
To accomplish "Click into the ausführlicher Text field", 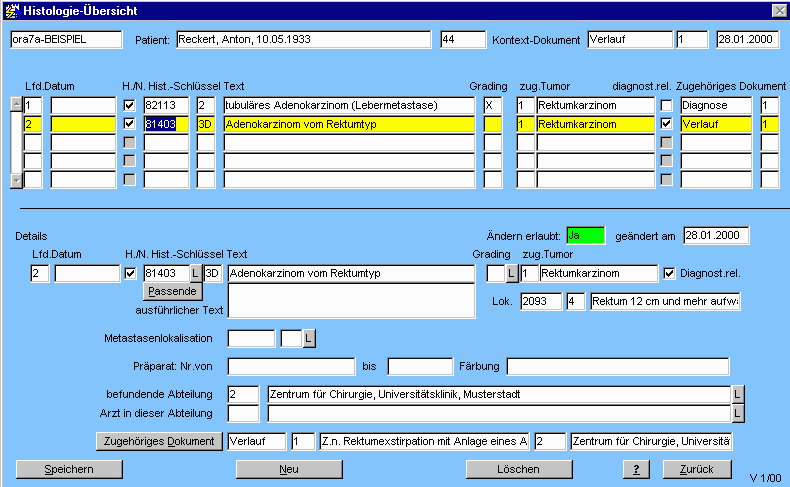I will pos(350,300).
